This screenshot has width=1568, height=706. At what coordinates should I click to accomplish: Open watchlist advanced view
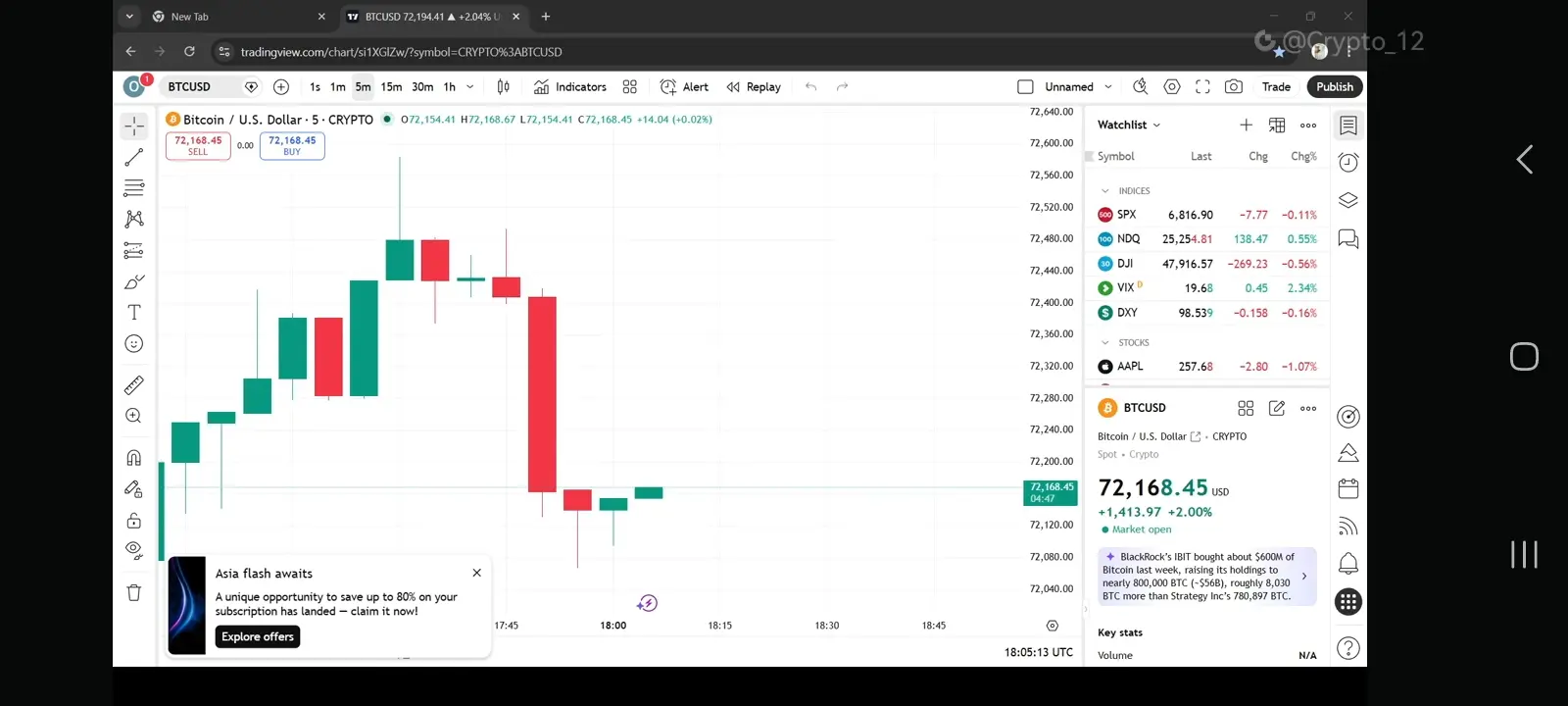1277,126
